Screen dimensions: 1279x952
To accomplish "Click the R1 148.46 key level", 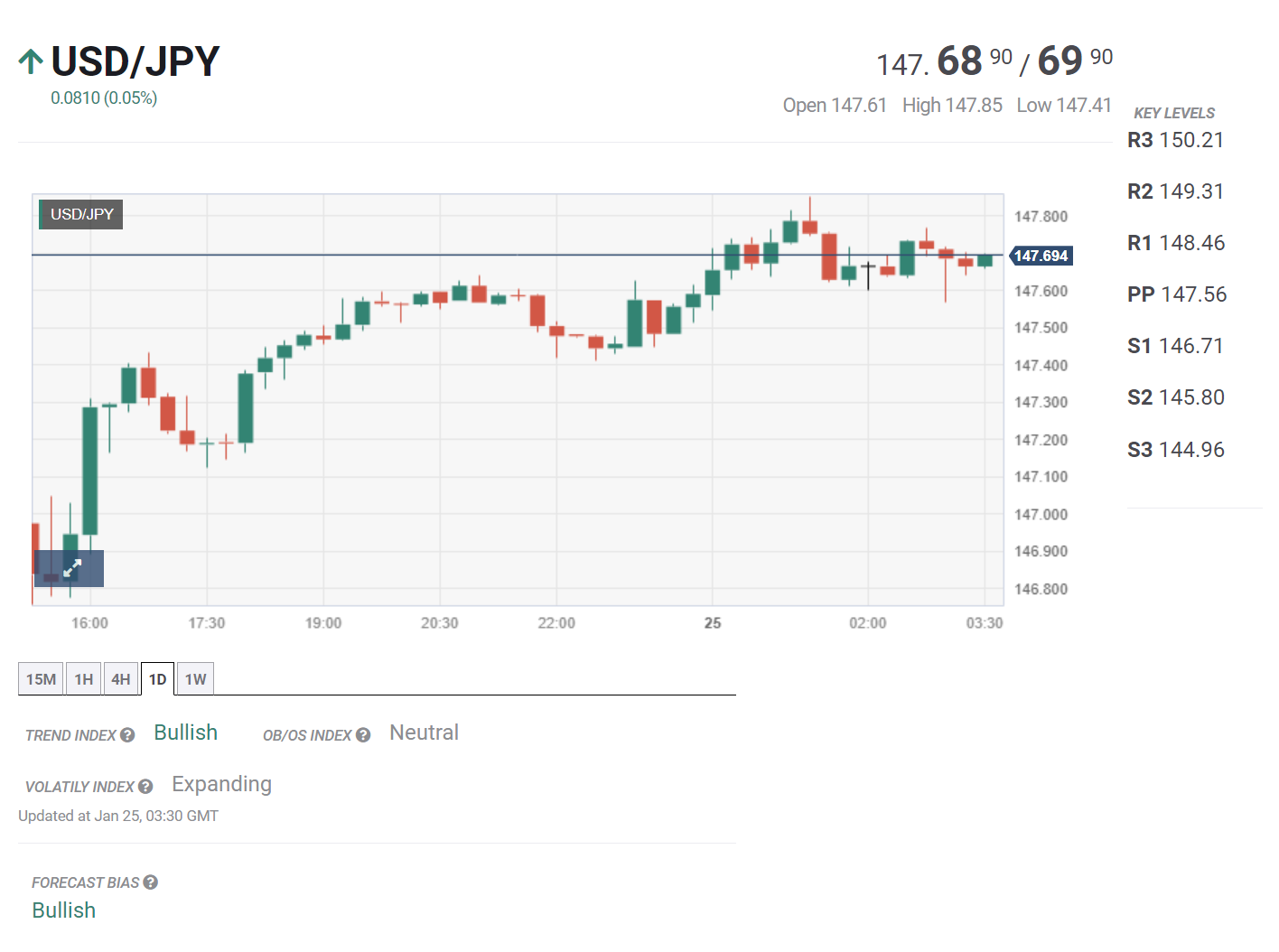I will click(1177, 242).
